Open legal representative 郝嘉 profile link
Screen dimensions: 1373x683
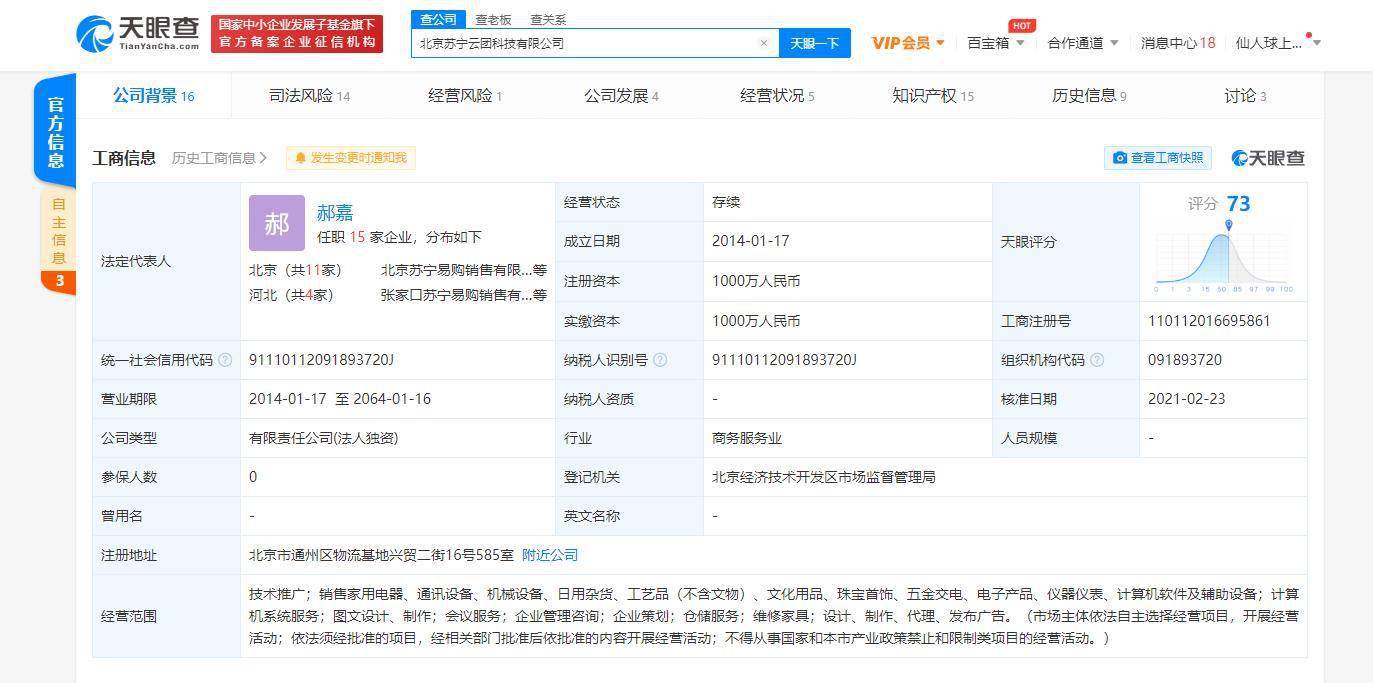[x=335, y=213]
